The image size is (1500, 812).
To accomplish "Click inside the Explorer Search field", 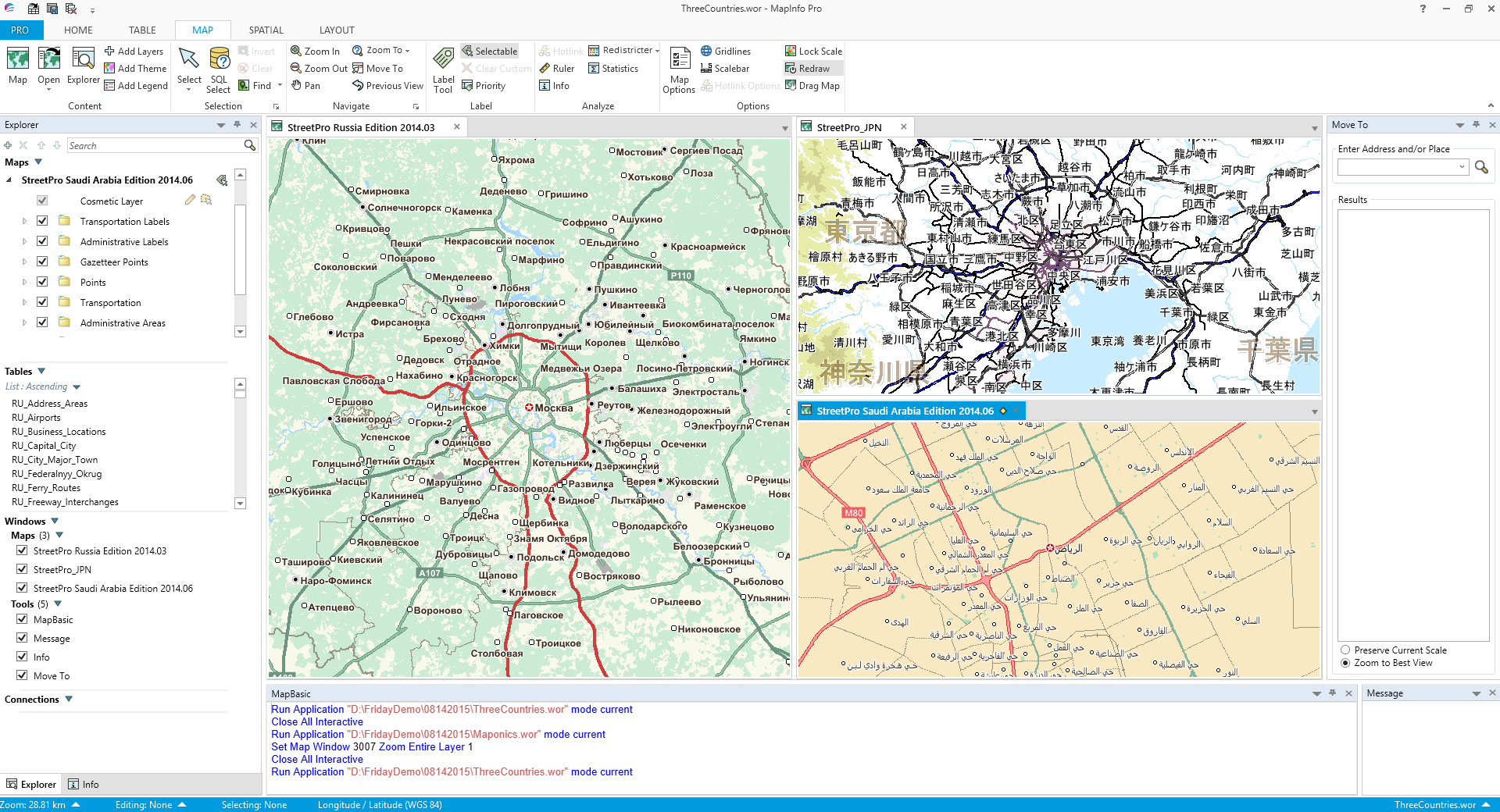I will point(155,146).
